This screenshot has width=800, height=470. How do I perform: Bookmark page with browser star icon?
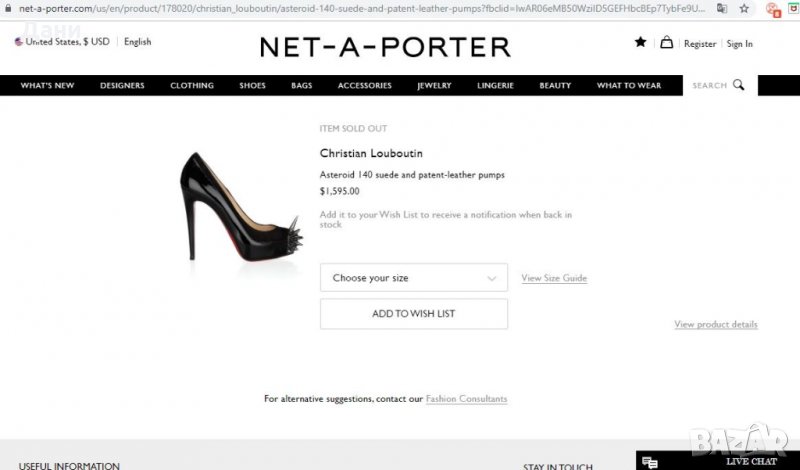click(744, 8)
